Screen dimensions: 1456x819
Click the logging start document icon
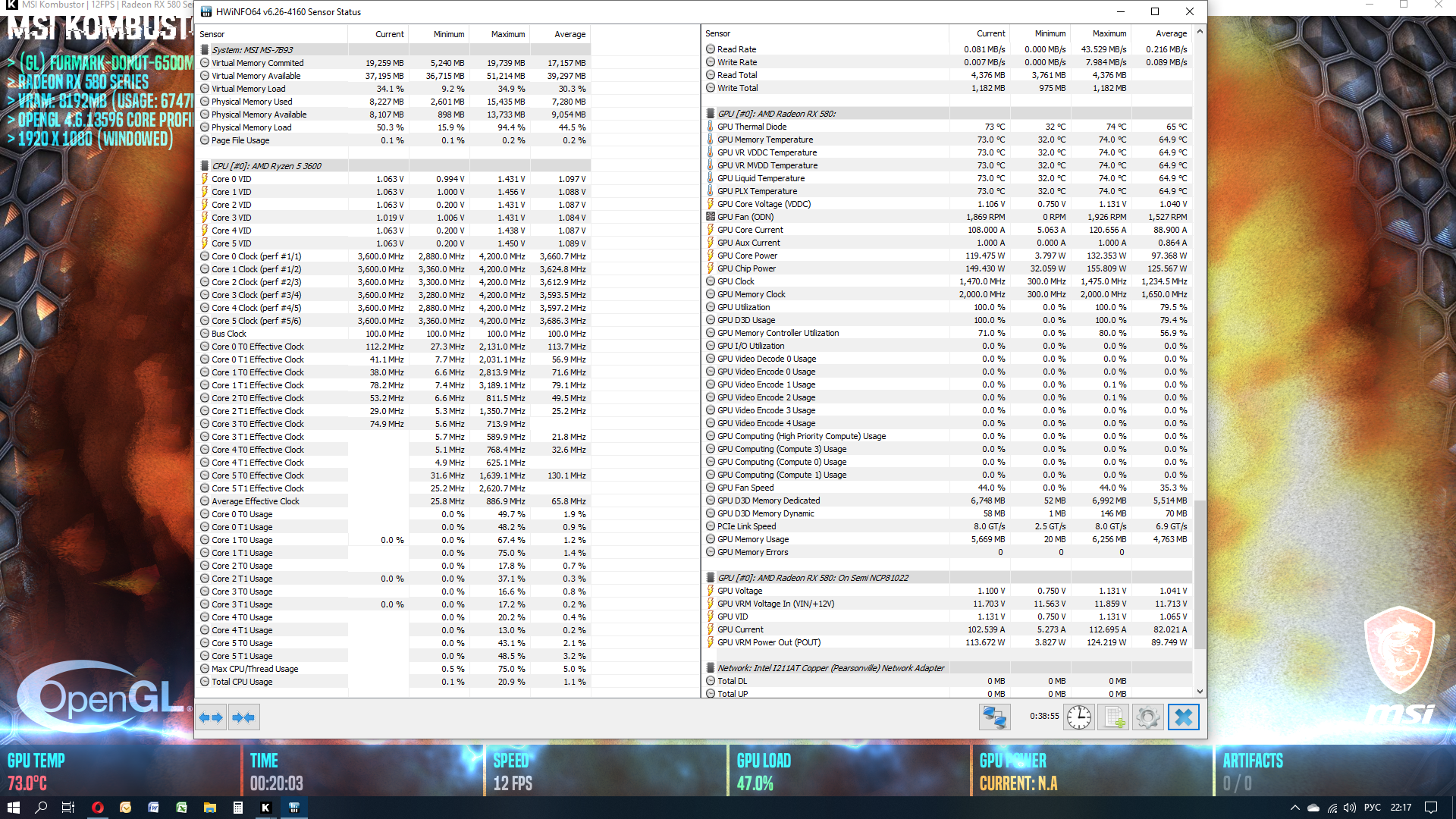click(x=1114, y=717)
